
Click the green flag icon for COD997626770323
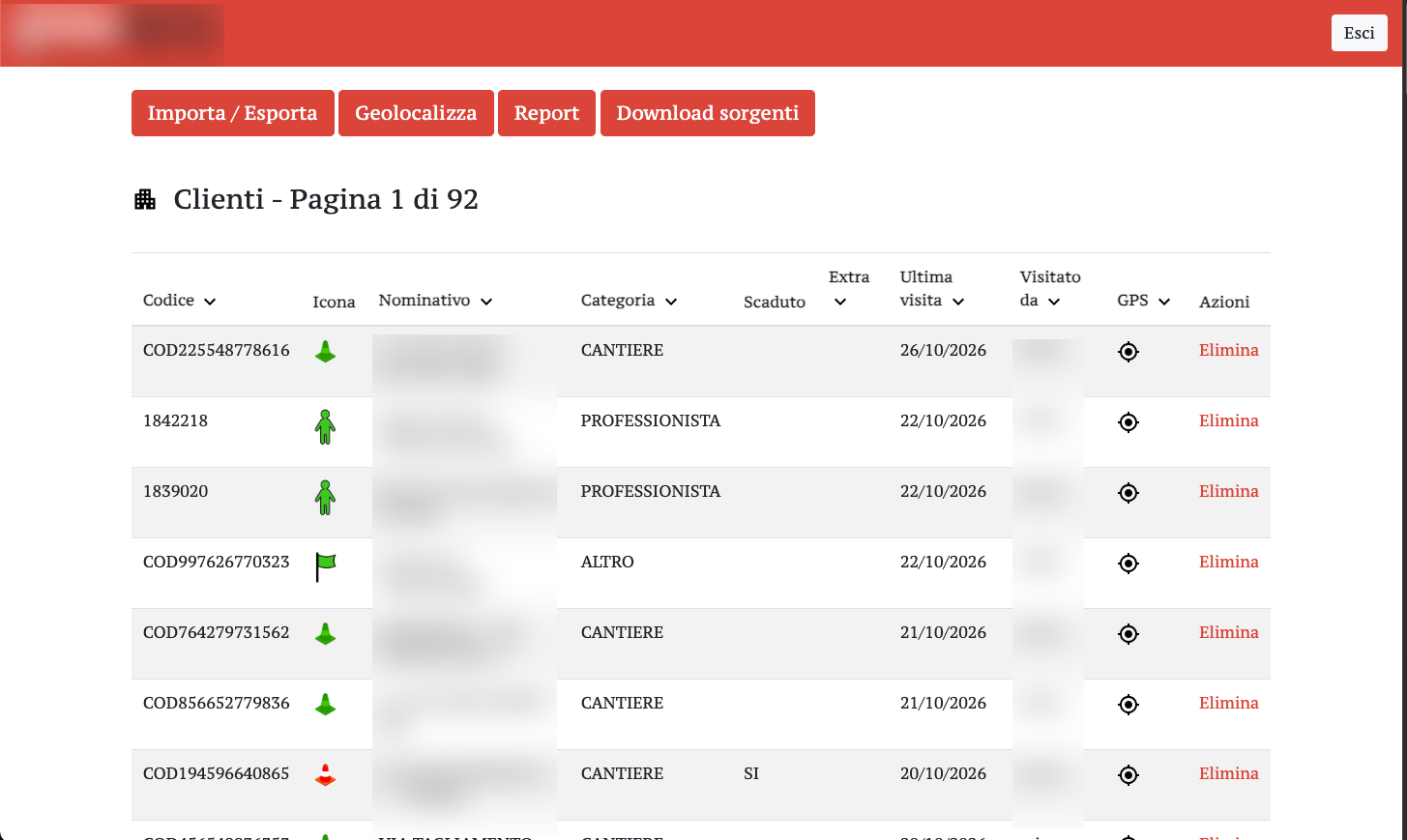[x=326, y=566]
